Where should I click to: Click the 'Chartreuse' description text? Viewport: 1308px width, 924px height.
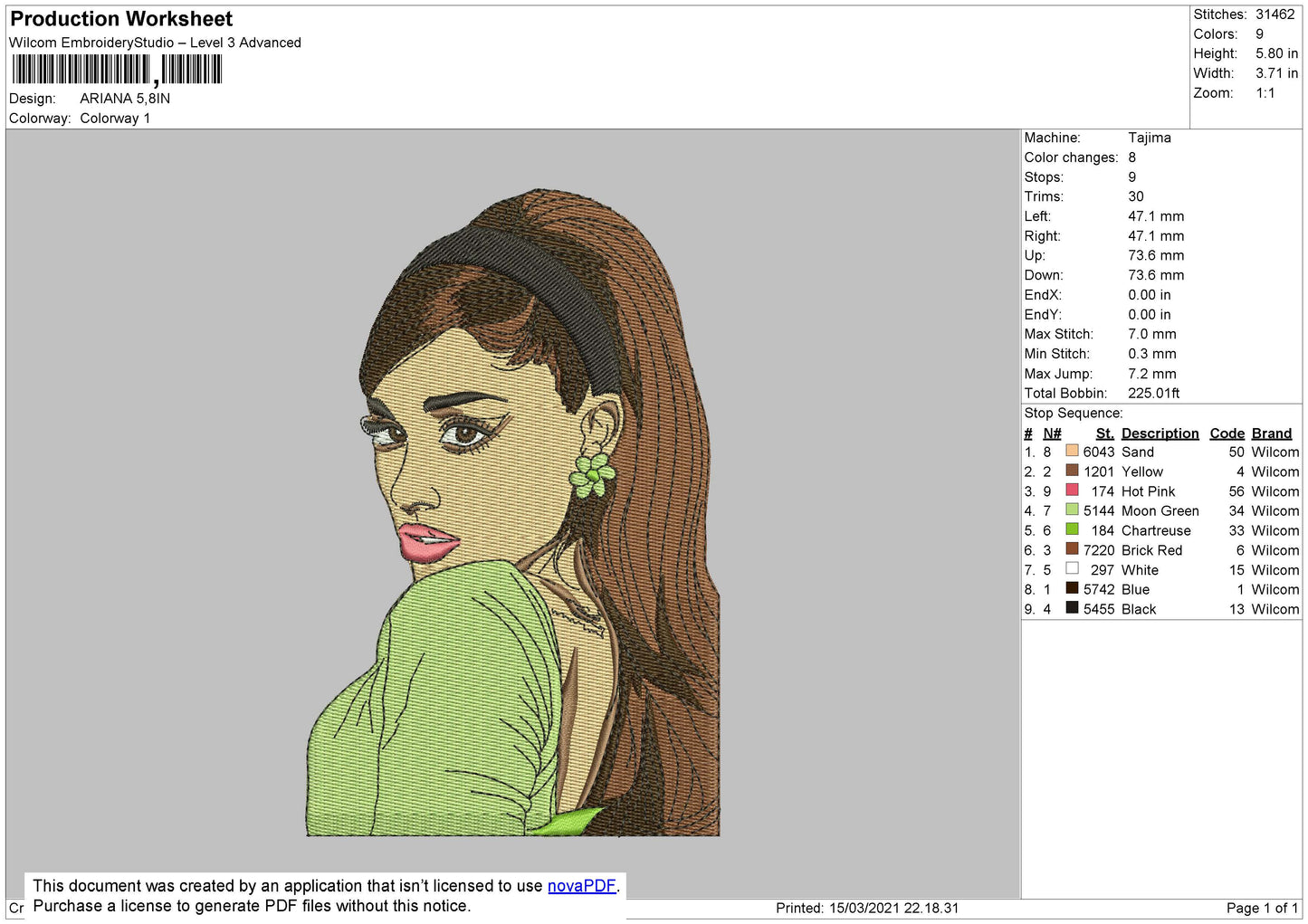click(x=1156, y=530)
